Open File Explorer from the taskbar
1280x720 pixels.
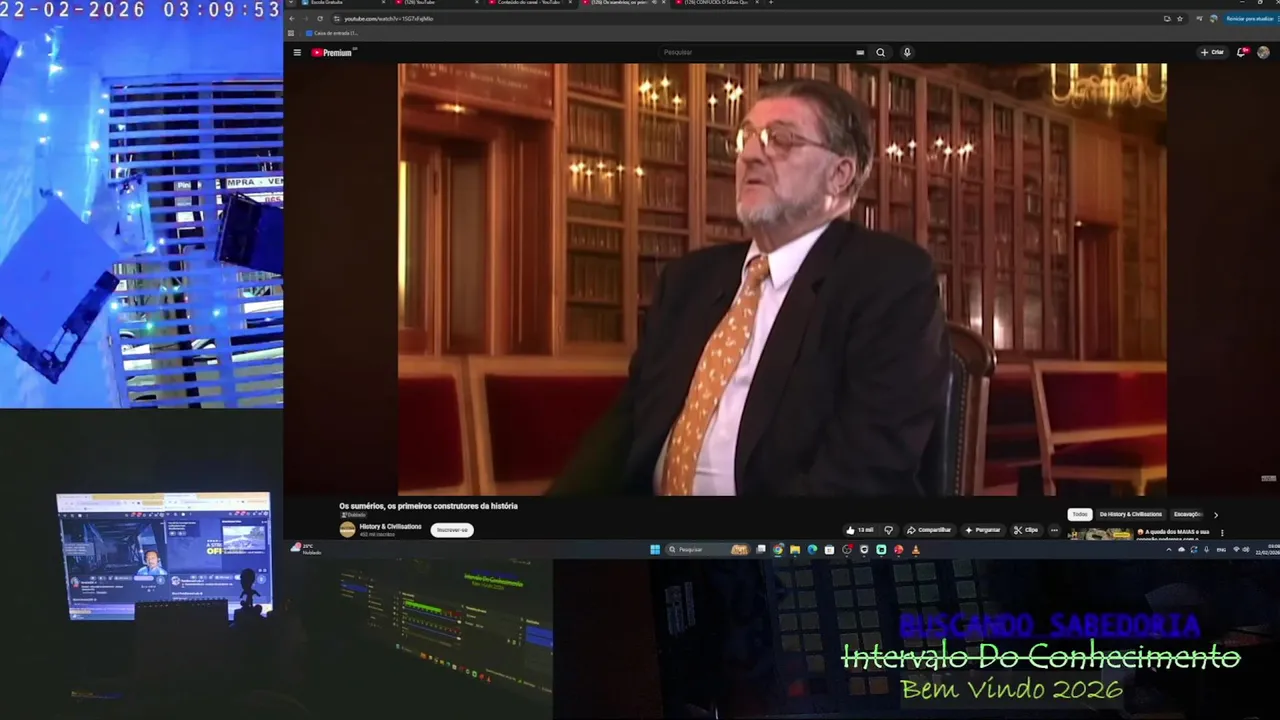coord(795,549)
